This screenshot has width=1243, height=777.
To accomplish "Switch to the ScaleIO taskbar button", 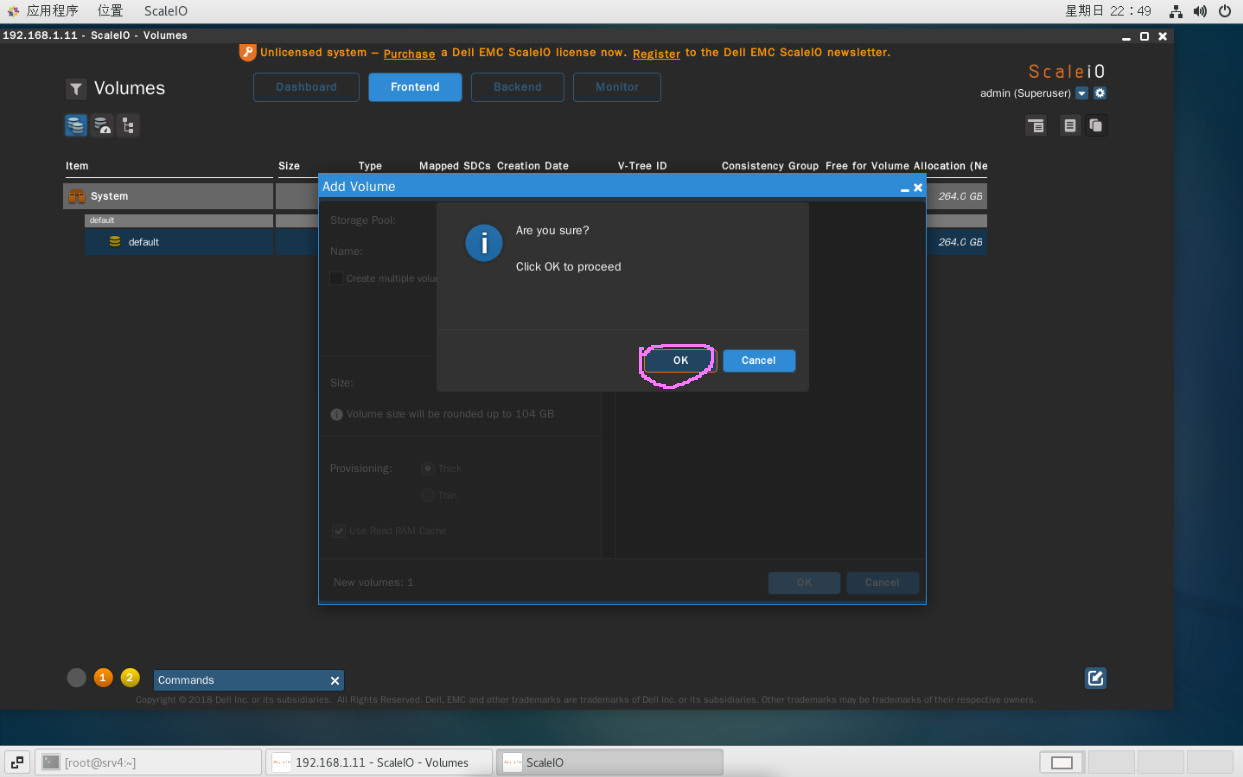I will click(610, 762).
